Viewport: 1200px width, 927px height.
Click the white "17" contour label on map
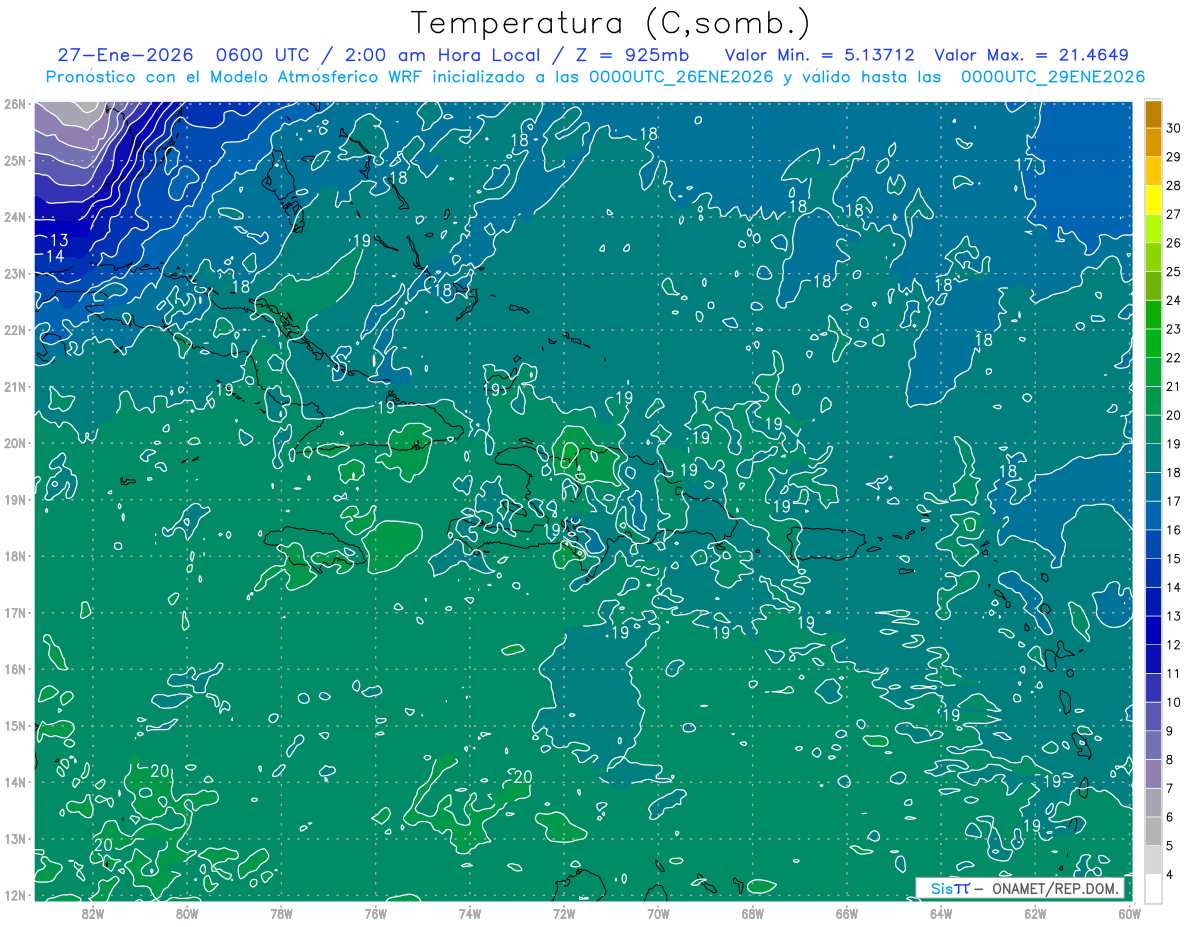(1024, 164)
